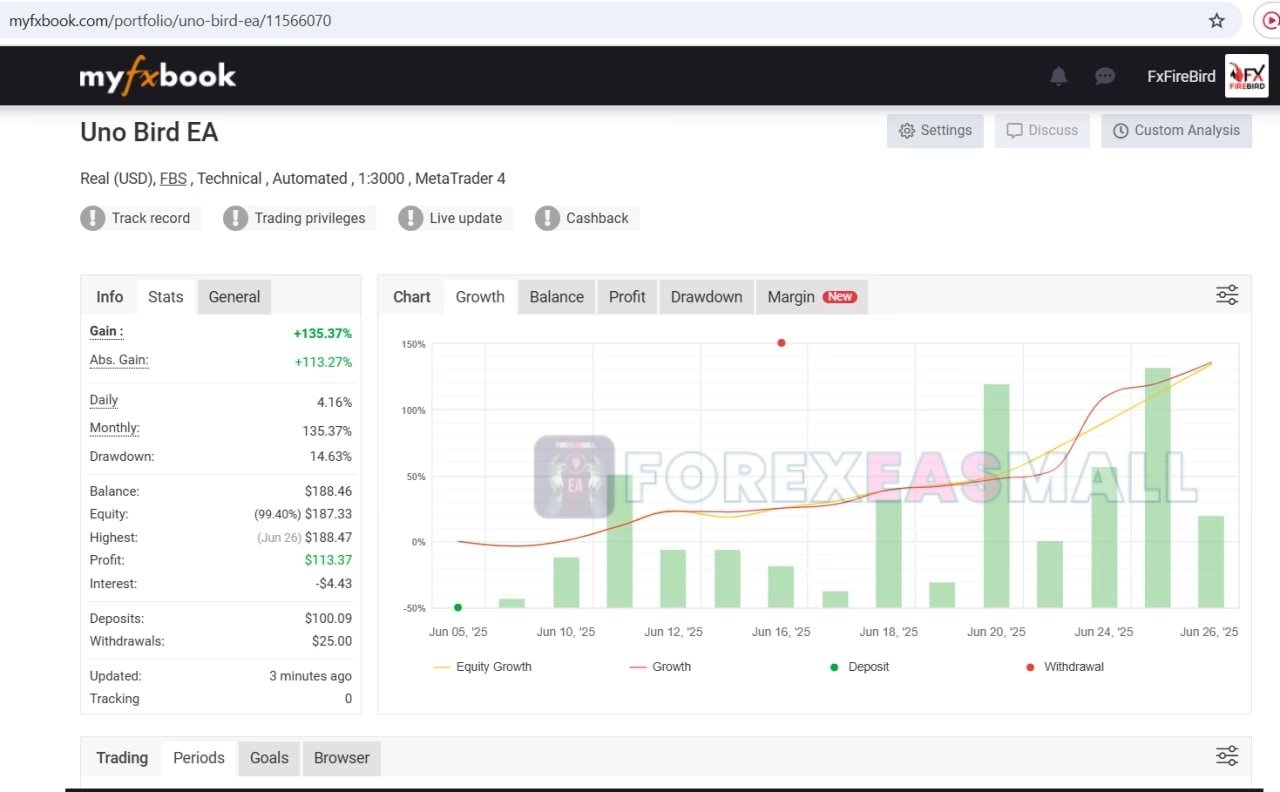The width and height of the screenshot is (1280, 792).
Task: Select the General info tab
Action: point(234,297)
